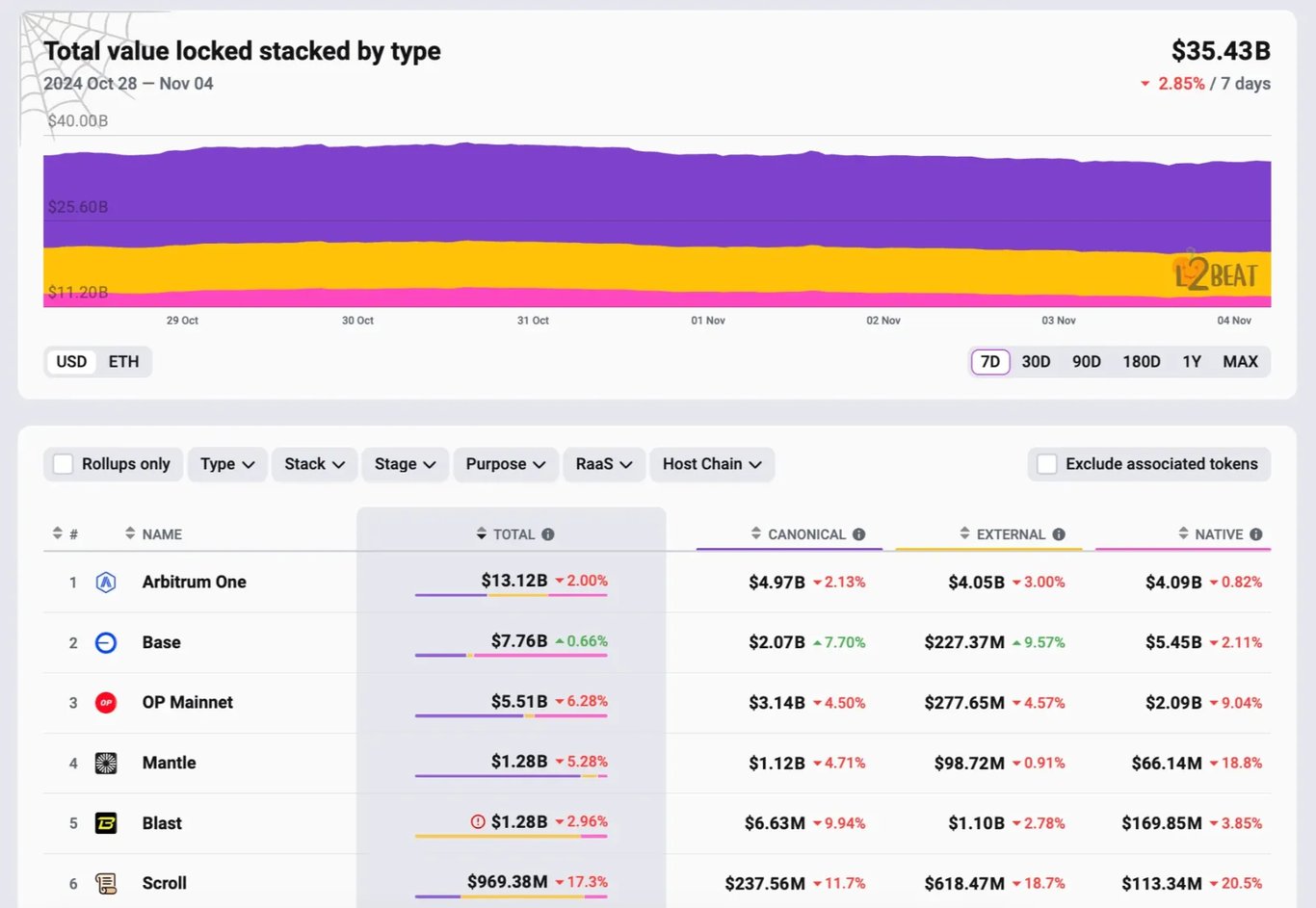Open the Mantle project link

[170, 763]
